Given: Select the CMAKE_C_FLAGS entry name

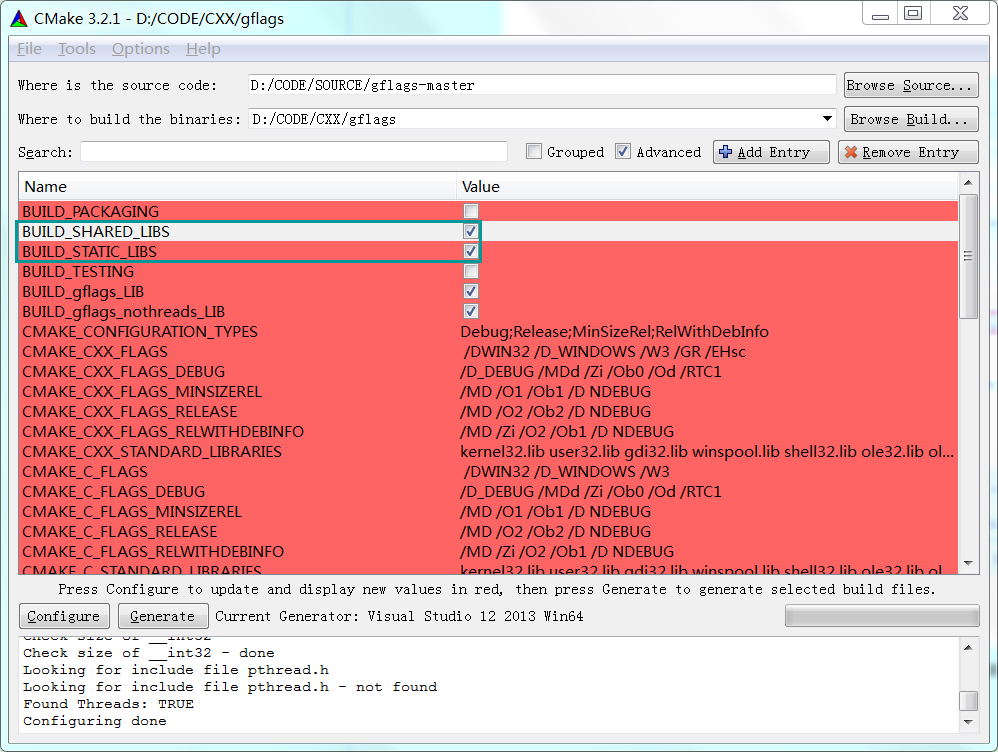Looking at the screenshot, I should tap(85, 472).
